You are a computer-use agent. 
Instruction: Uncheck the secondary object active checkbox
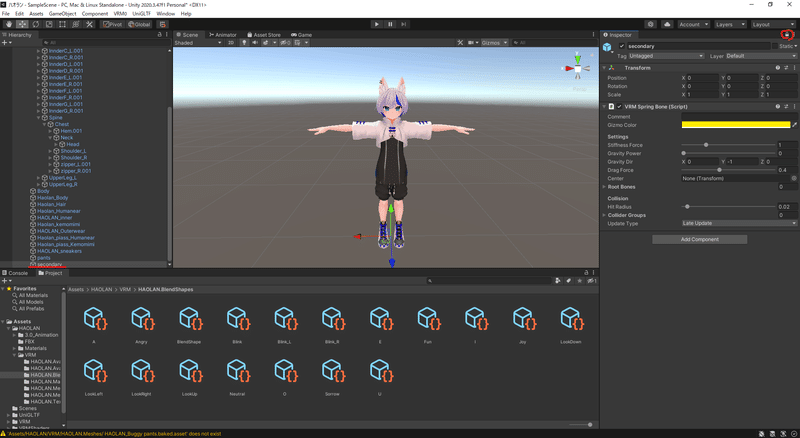(x=621, y=46)
